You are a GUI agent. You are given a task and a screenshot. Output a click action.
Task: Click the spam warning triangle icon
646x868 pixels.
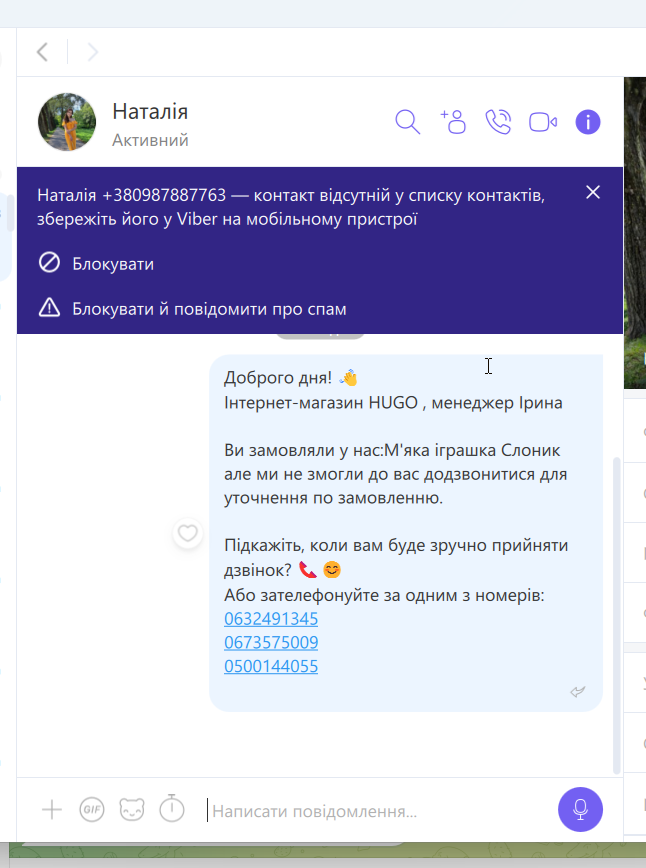tap(49, 307)
